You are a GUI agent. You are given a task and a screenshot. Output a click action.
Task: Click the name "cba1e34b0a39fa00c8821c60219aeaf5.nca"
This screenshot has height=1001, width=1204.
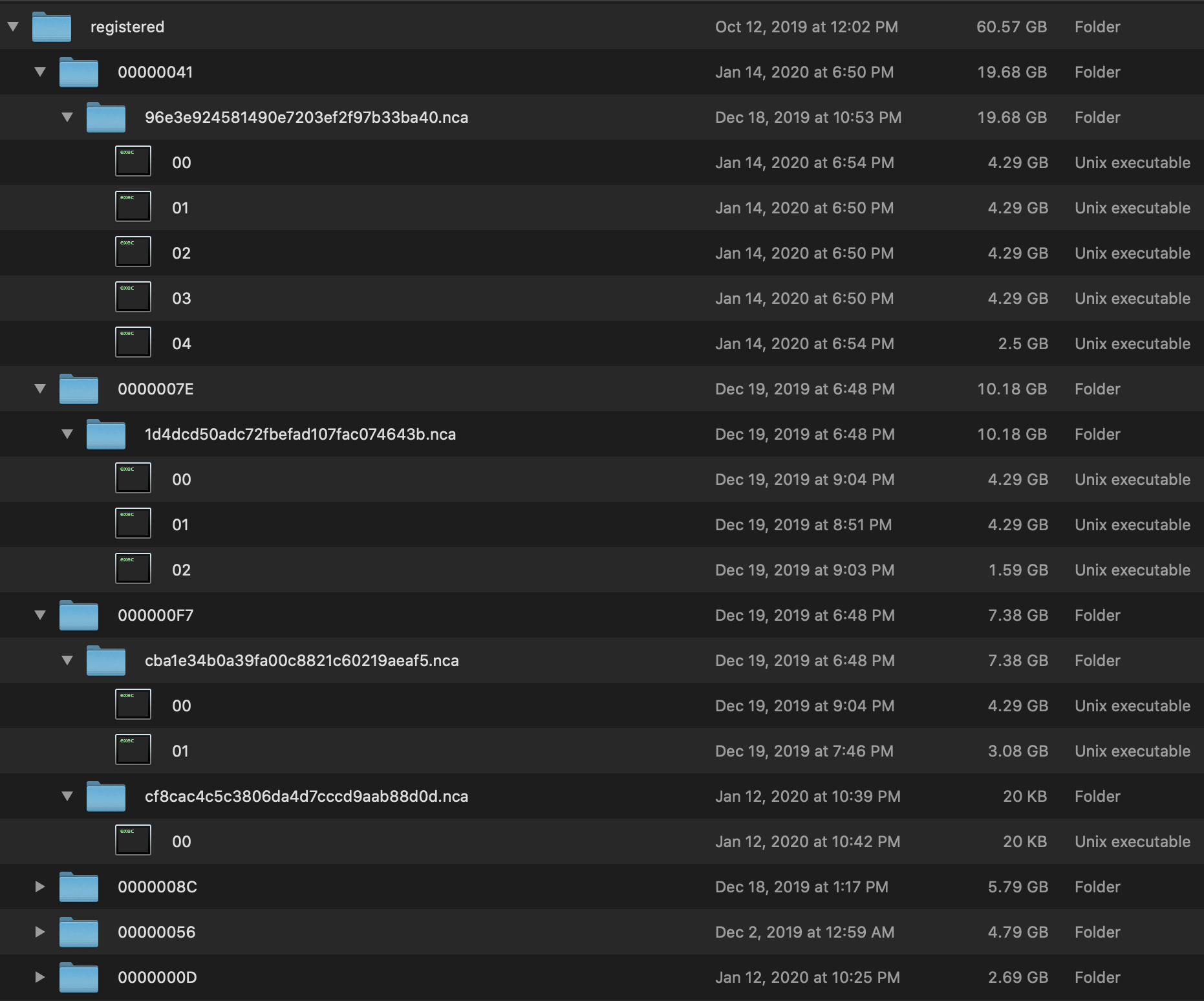click(x=302, y=661)
